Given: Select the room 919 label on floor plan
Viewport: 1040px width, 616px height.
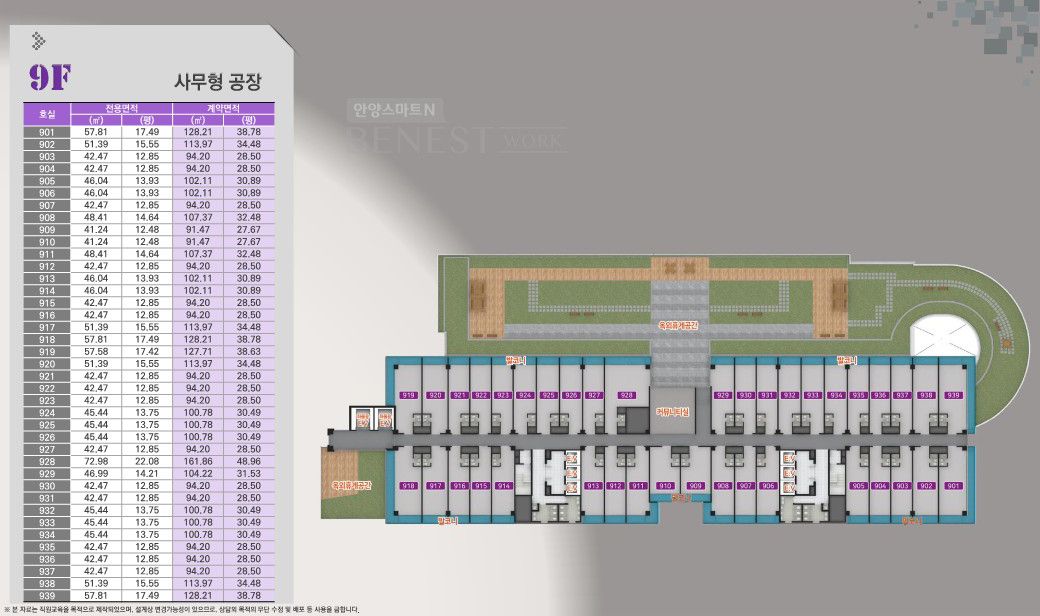Looking at the screenshot, I should (408, 395).
